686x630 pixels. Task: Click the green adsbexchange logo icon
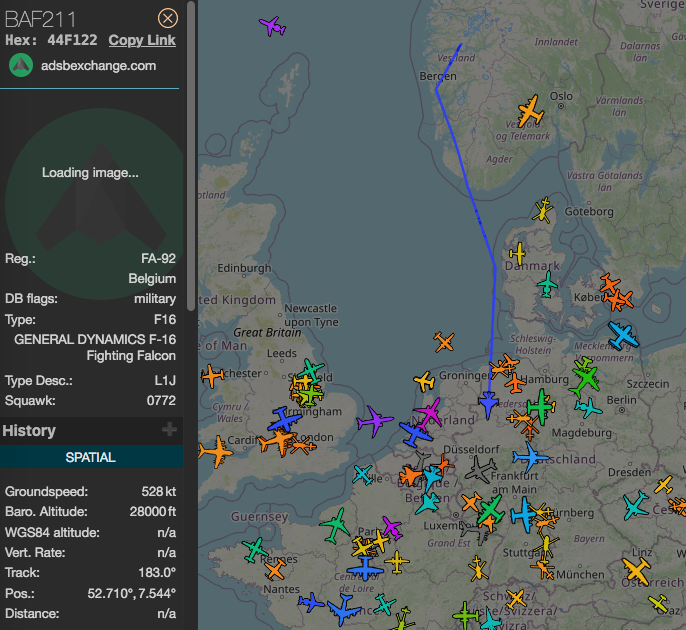[x=21, y=65]
